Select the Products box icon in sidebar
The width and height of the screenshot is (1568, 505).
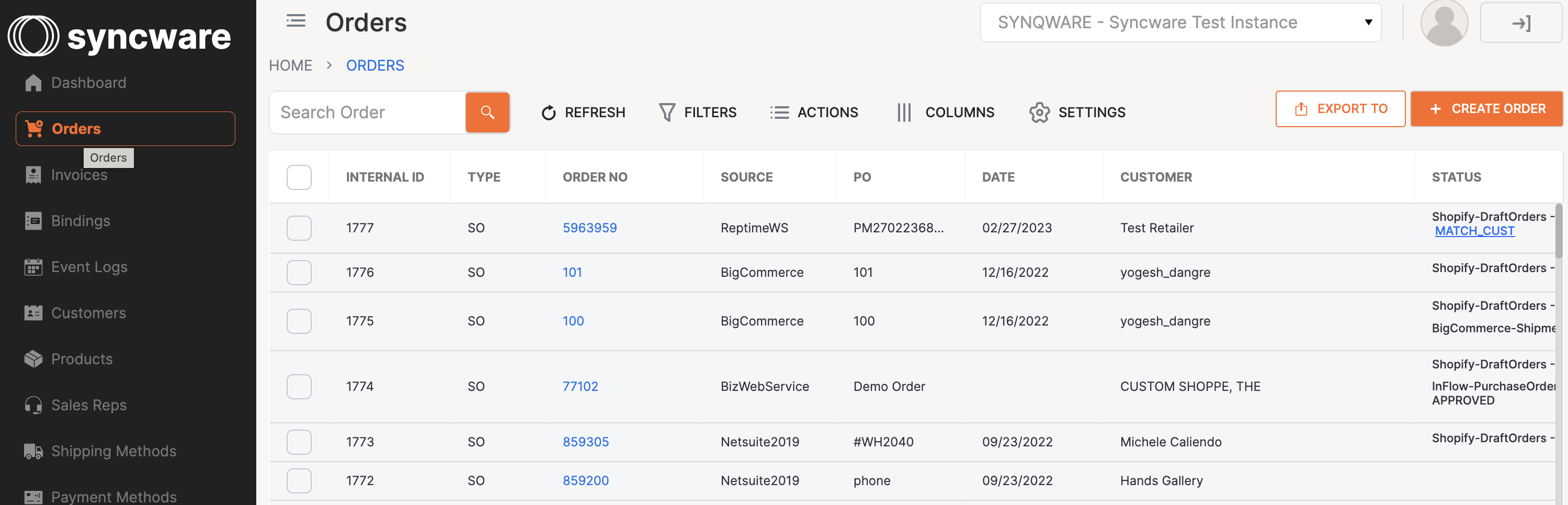click(x=32, y=359)
